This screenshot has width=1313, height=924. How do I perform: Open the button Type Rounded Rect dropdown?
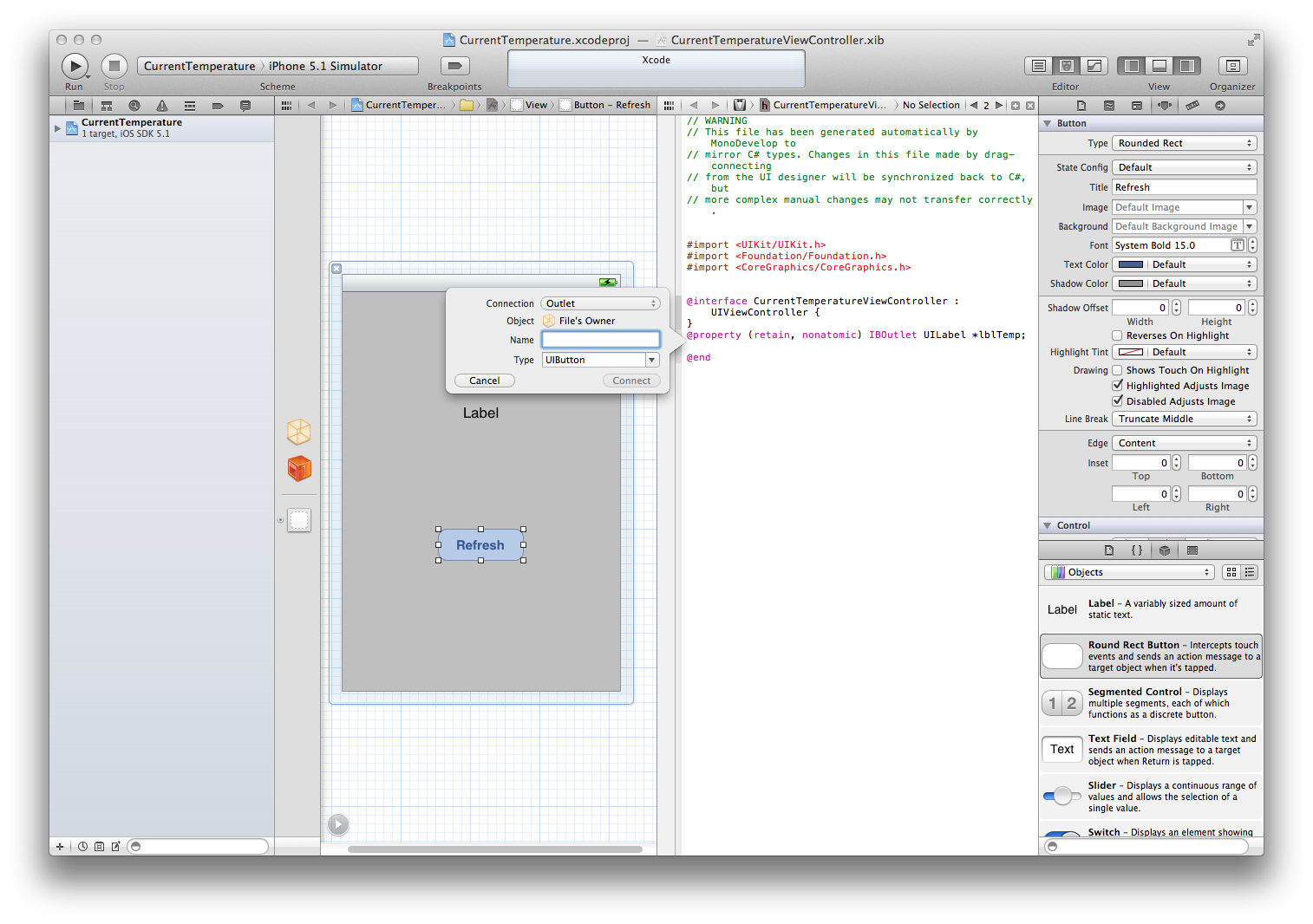tap(1185, 143)
